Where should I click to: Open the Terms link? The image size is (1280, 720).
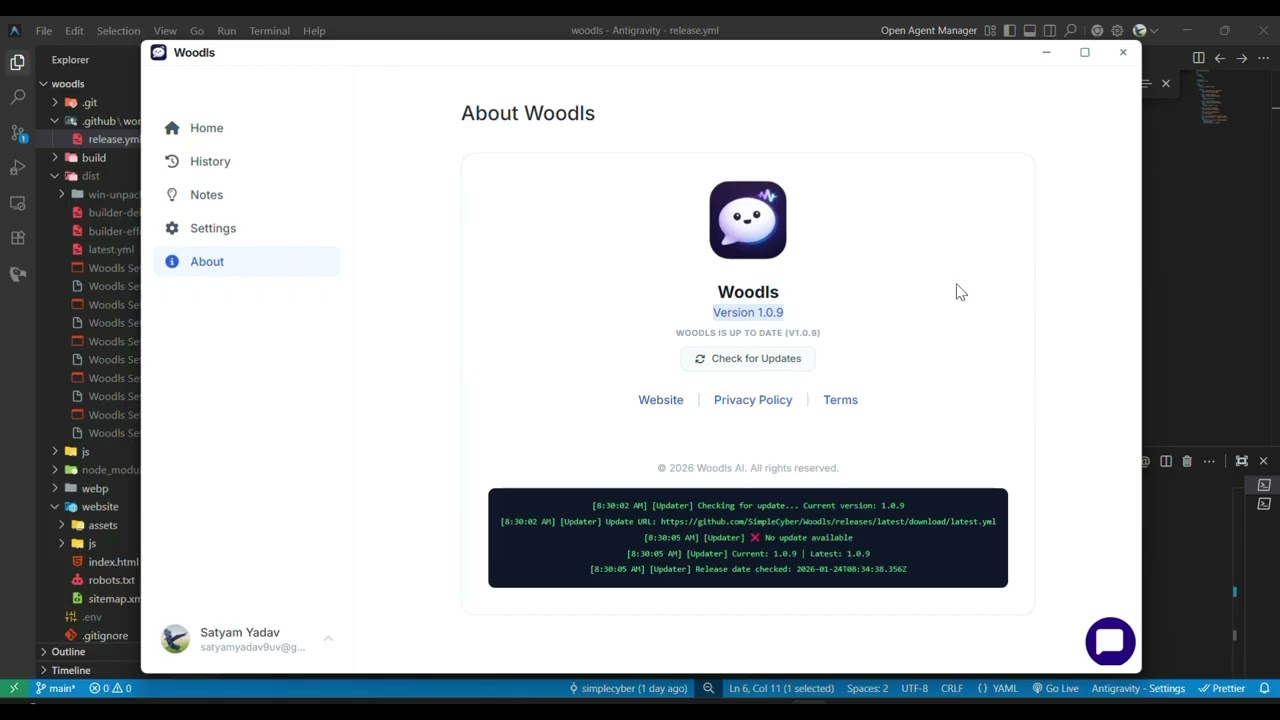(840, 400)
